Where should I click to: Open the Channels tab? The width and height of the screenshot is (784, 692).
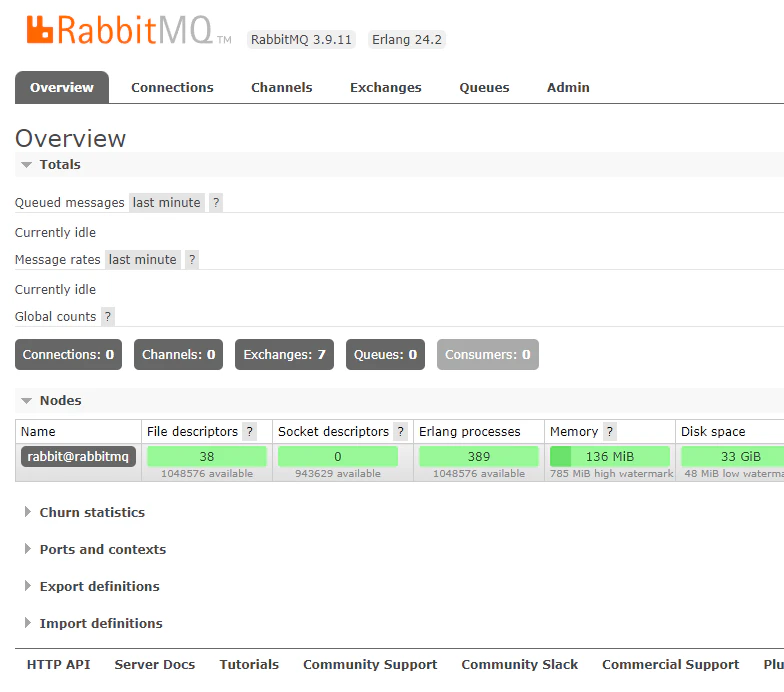282,88
